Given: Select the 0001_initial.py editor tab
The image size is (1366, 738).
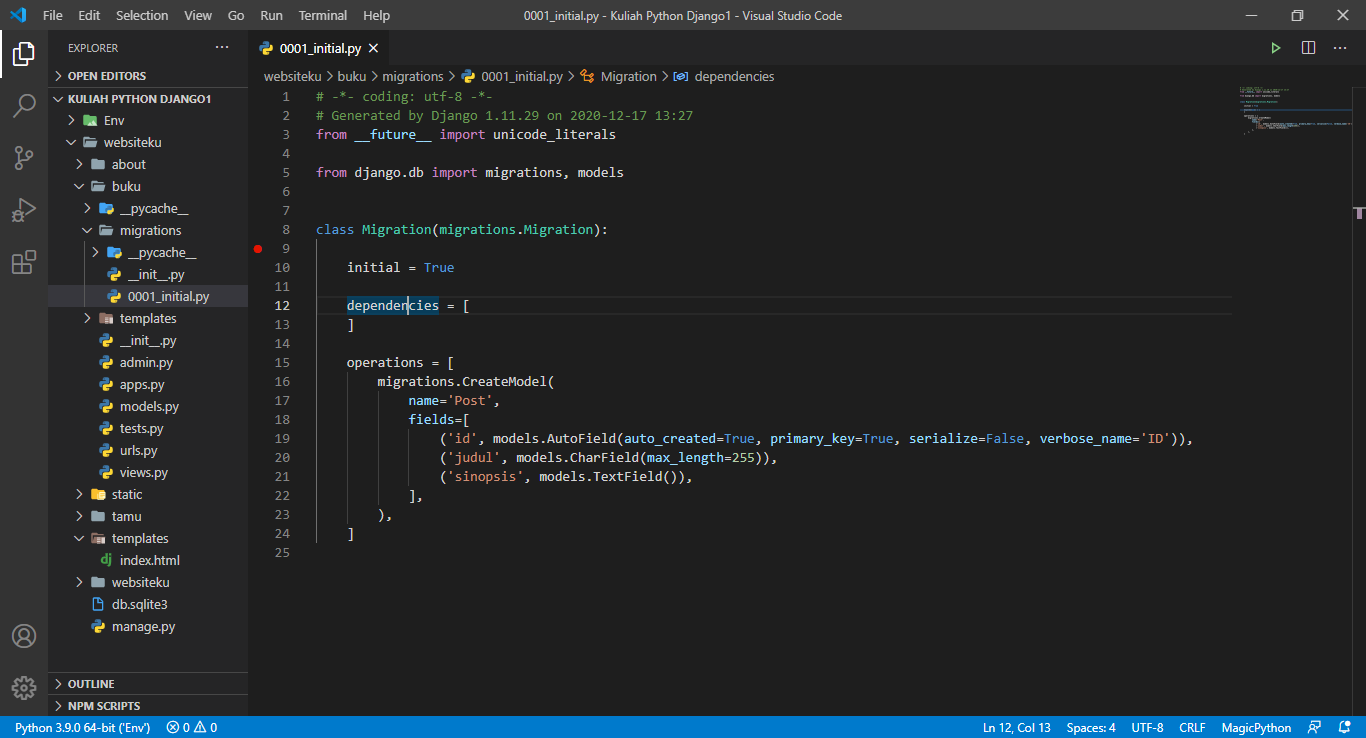Looking at the screenshot, I should (x=318, y=47).
